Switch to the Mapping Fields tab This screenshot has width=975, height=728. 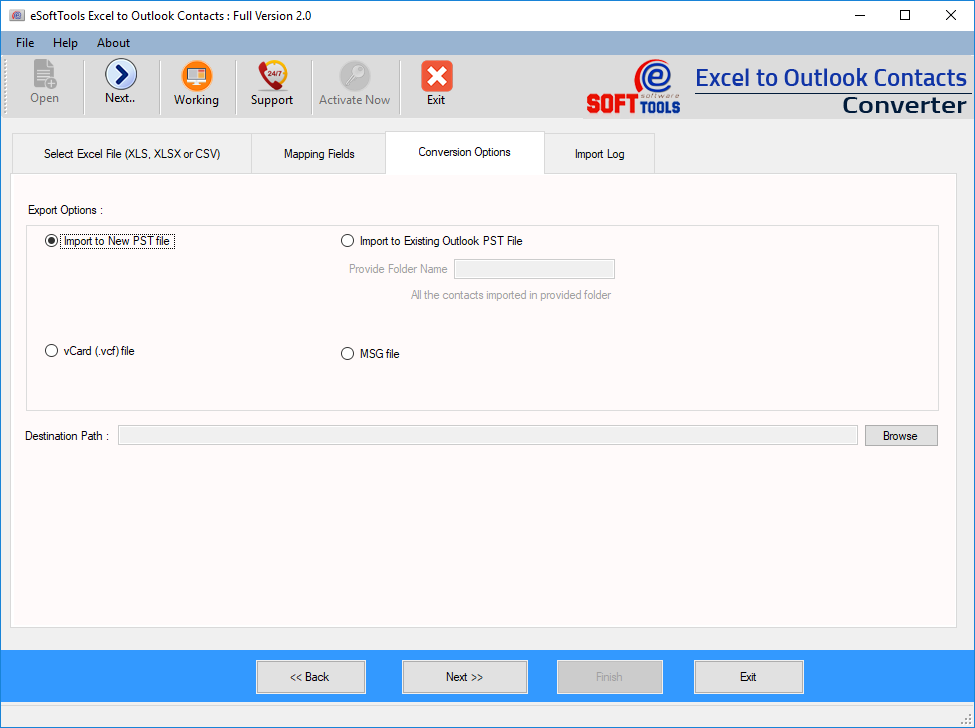coord(319,154)
